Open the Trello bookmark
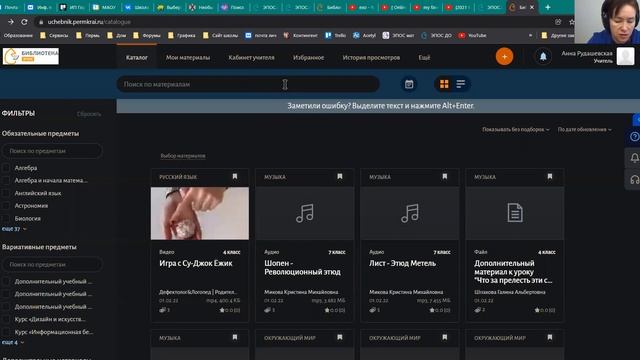This screenshot has width=640, height=360. pos(336,36)
